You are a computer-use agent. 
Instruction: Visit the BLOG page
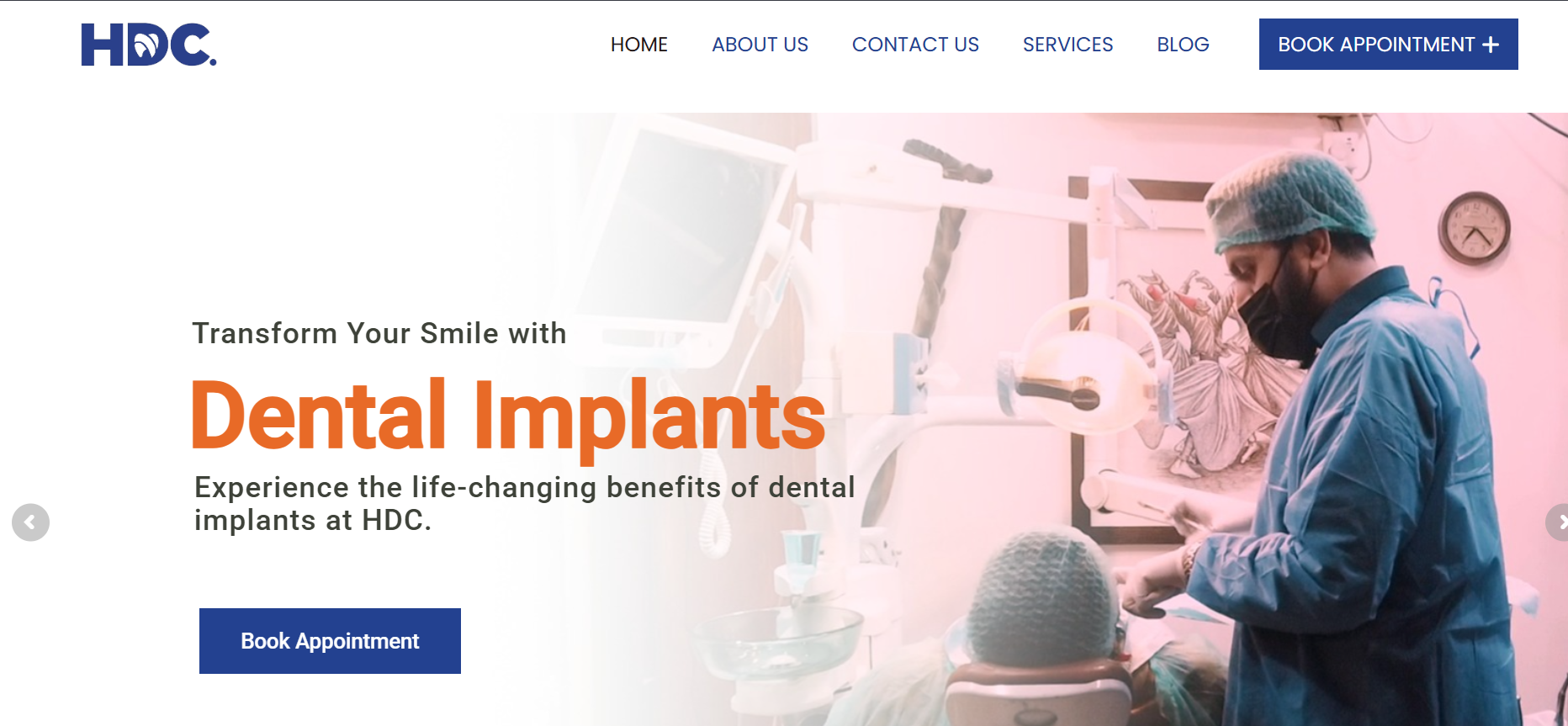1183,45
